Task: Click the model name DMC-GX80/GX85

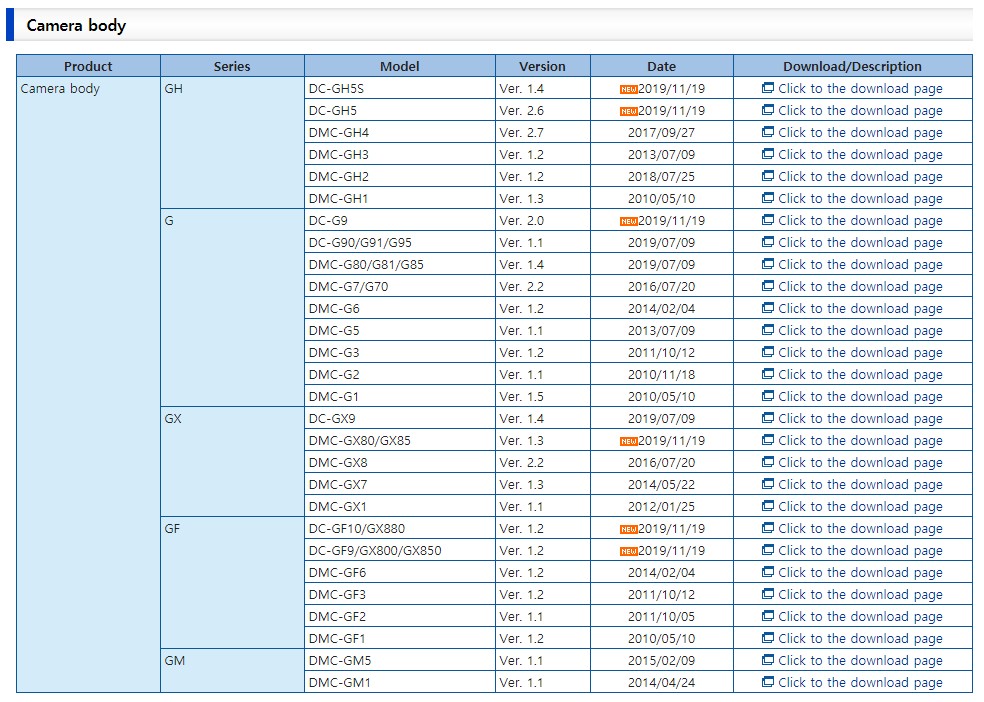Action: click(x=360, y=440)
